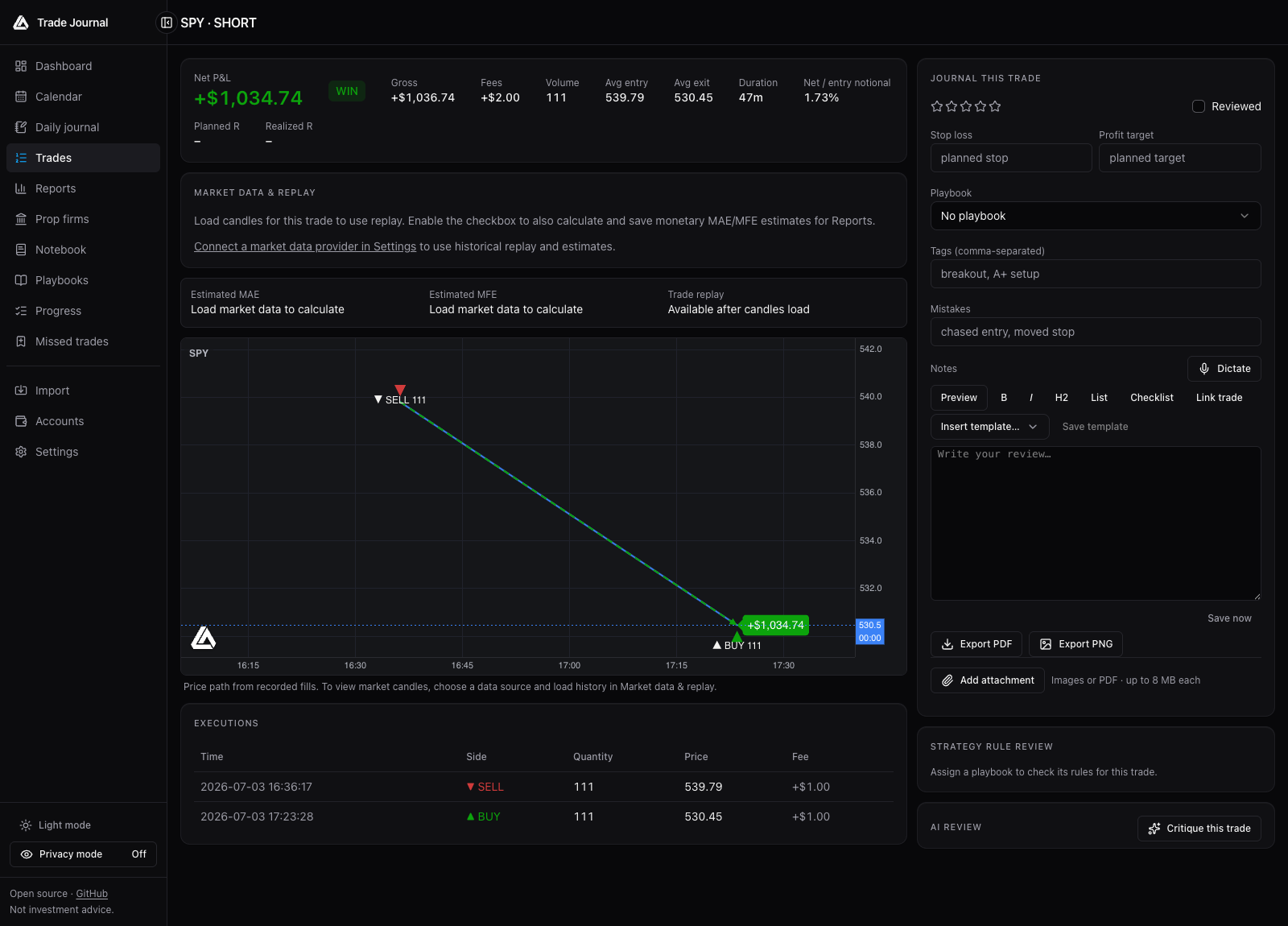1288x926 pixels.
Task: Open the market data provider Settings link
Action: click(x=305, y=246)
